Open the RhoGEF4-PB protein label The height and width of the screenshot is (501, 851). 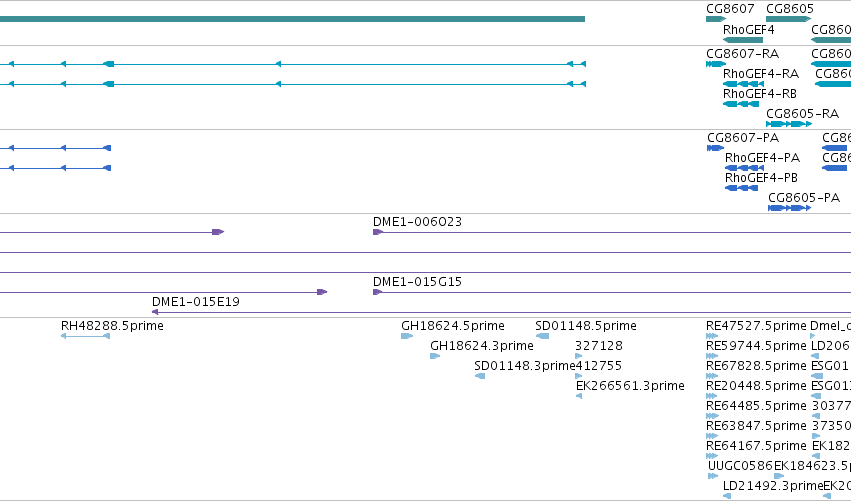[761, 178]
